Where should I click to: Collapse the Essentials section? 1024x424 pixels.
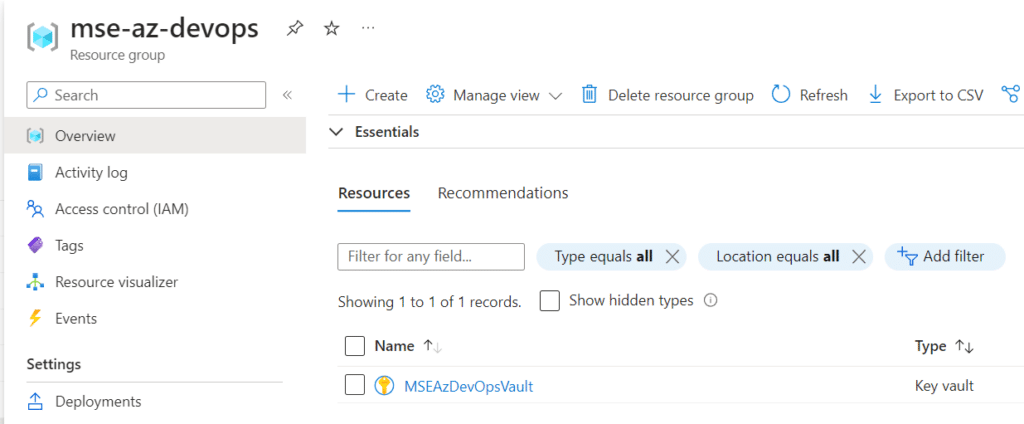click(336, 132)
